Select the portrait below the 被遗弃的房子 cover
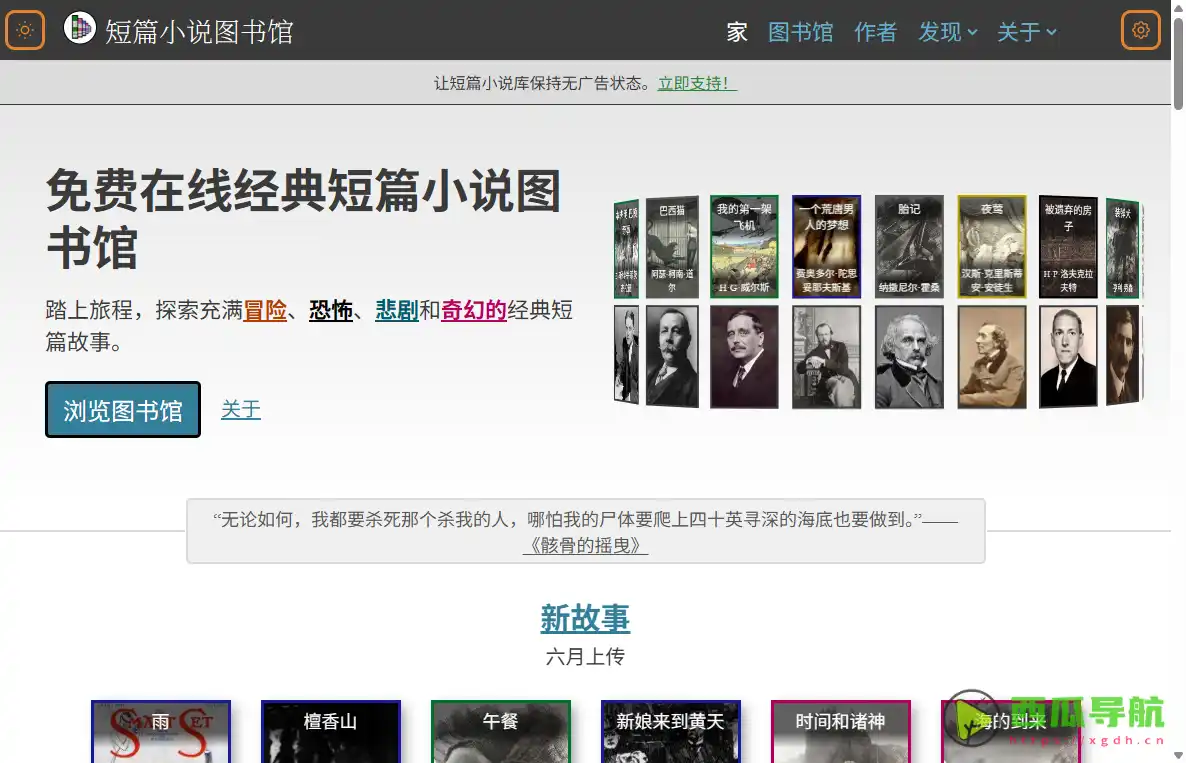1186x763 pixels. [x=1068, y=356]
